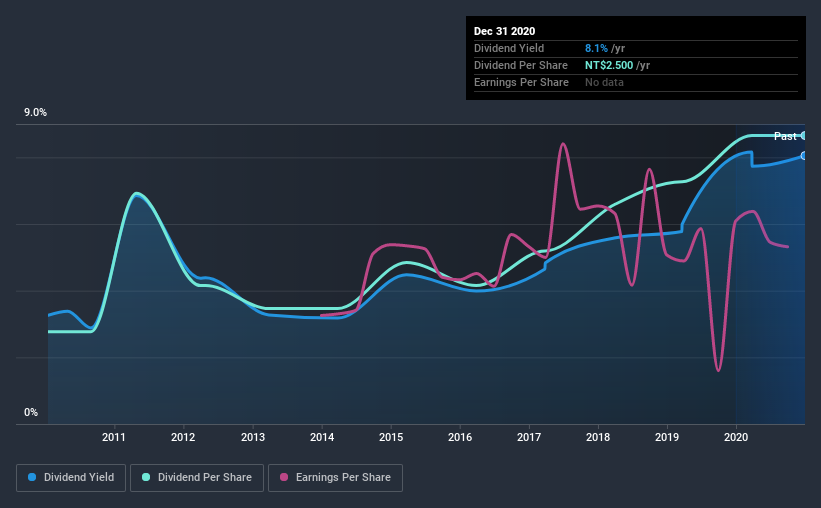This screenshot has width=821, height=508.
Task: Click the pink Earnings Per Share legend dot
Action: coord(284,477)
